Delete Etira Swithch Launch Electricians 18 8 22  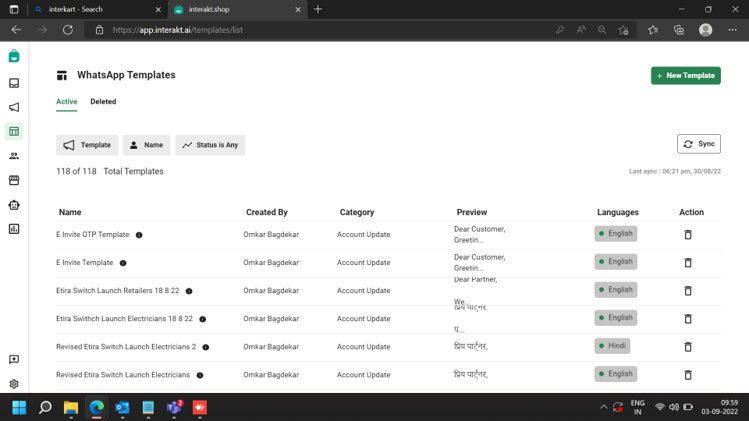(688, 319)
